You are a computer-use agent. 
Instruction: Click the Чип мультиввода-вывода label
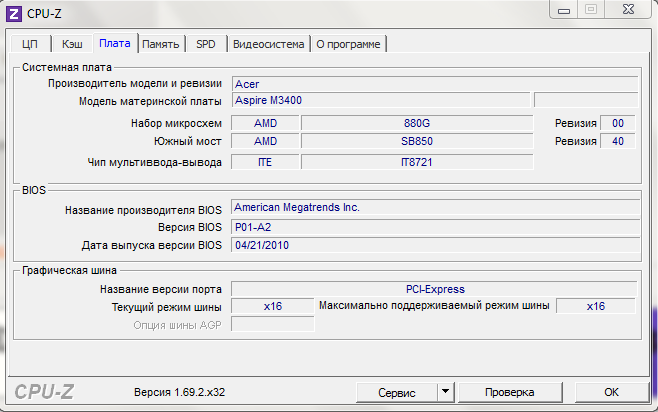[x=154, y=162]
